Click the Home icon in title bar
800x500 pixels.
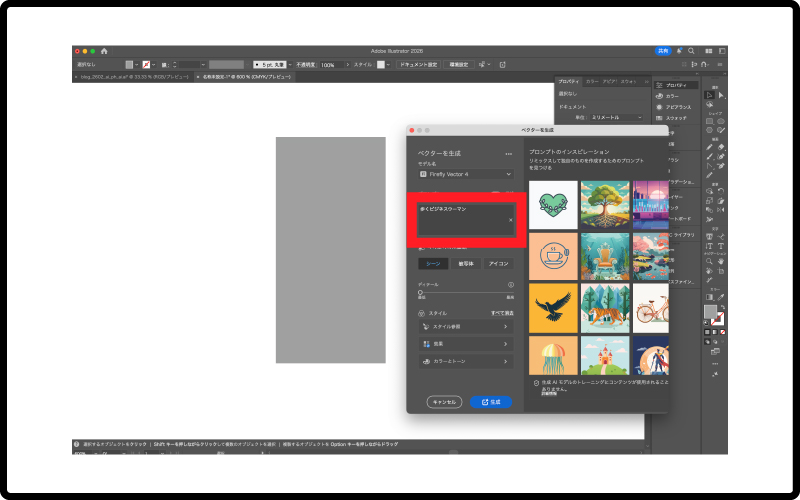coord(104,51)
